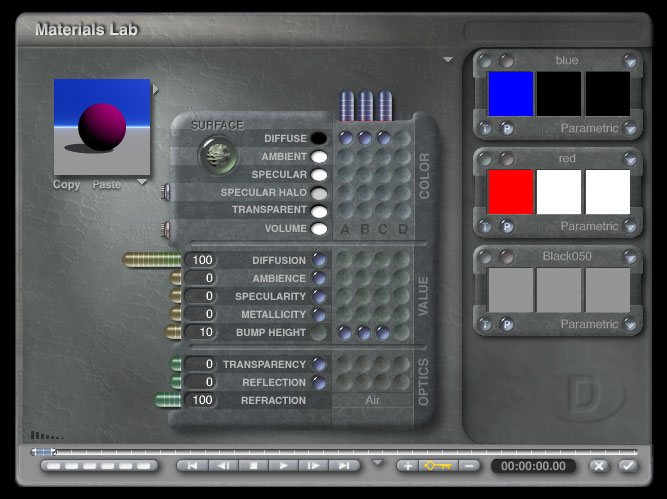Image resolution: width=667 pixels, height=499 pixels.
Task: Click second pinkish round button atop red panel
Action: 506,159
